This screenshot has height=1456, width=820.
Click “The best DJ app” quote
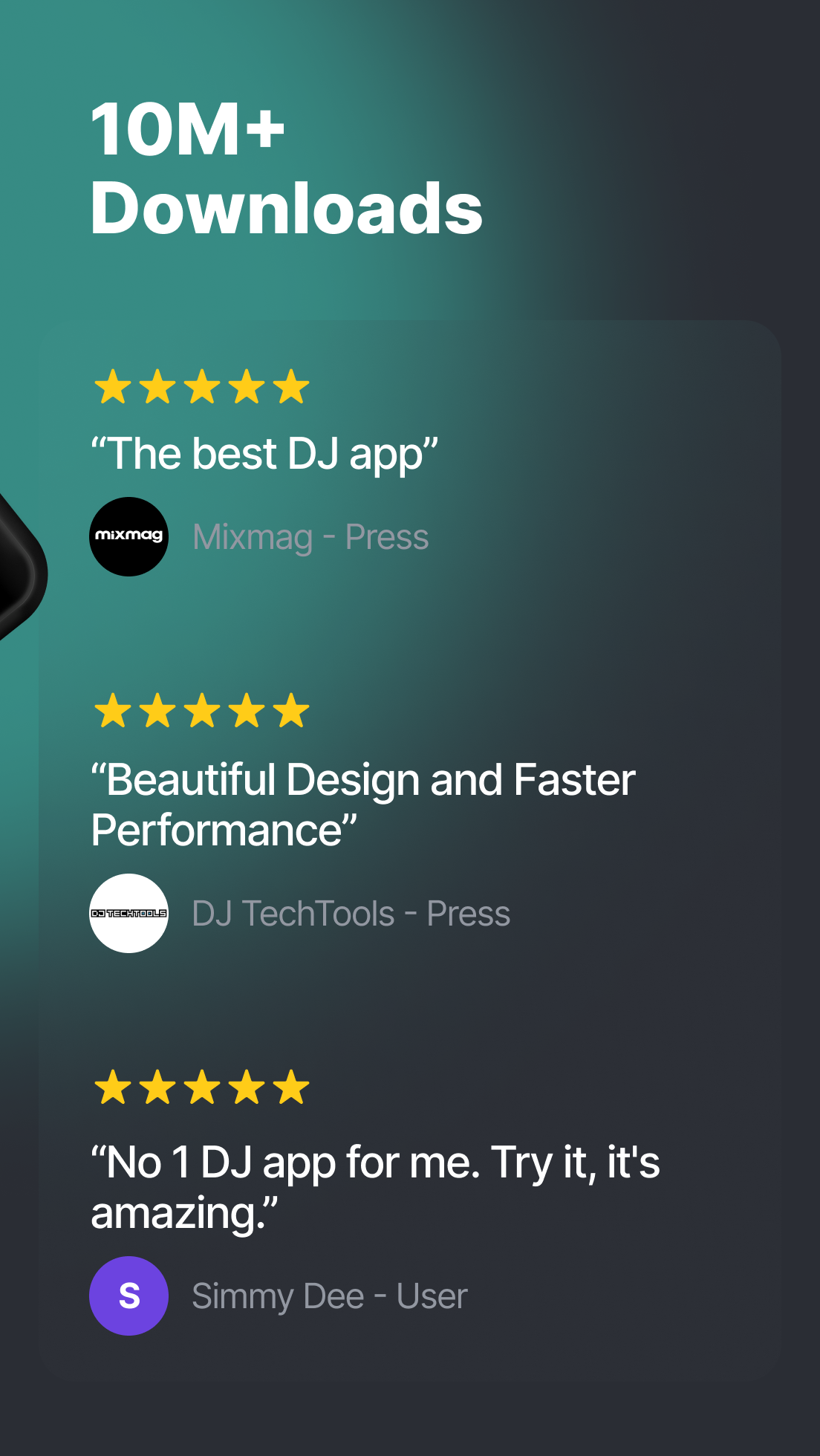coord(264,453)
